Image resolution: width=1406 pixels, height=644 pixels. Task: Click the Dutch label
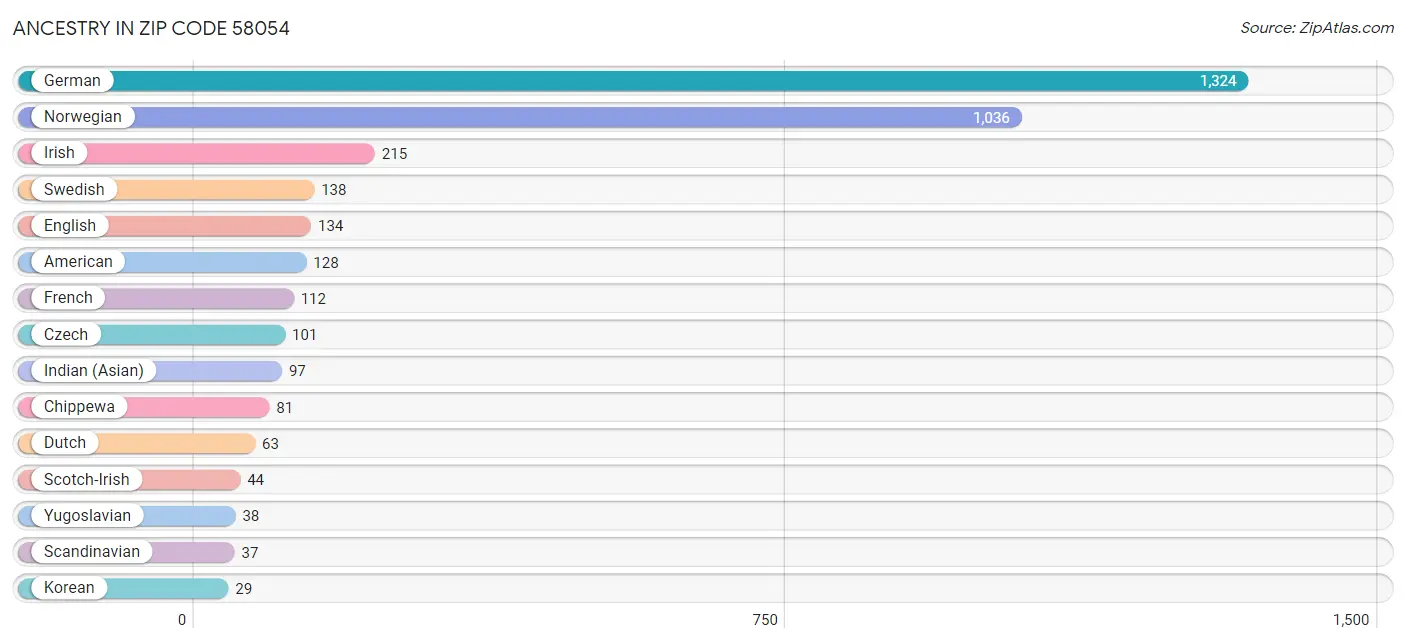pos(65,443)
